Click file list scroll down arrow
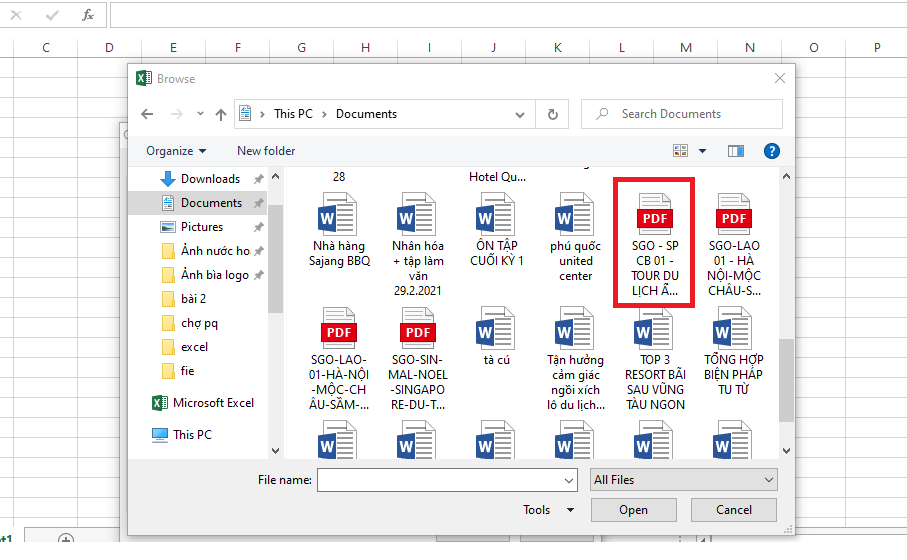907x560 pixels. pyautogui.click(x=786, y=451)
